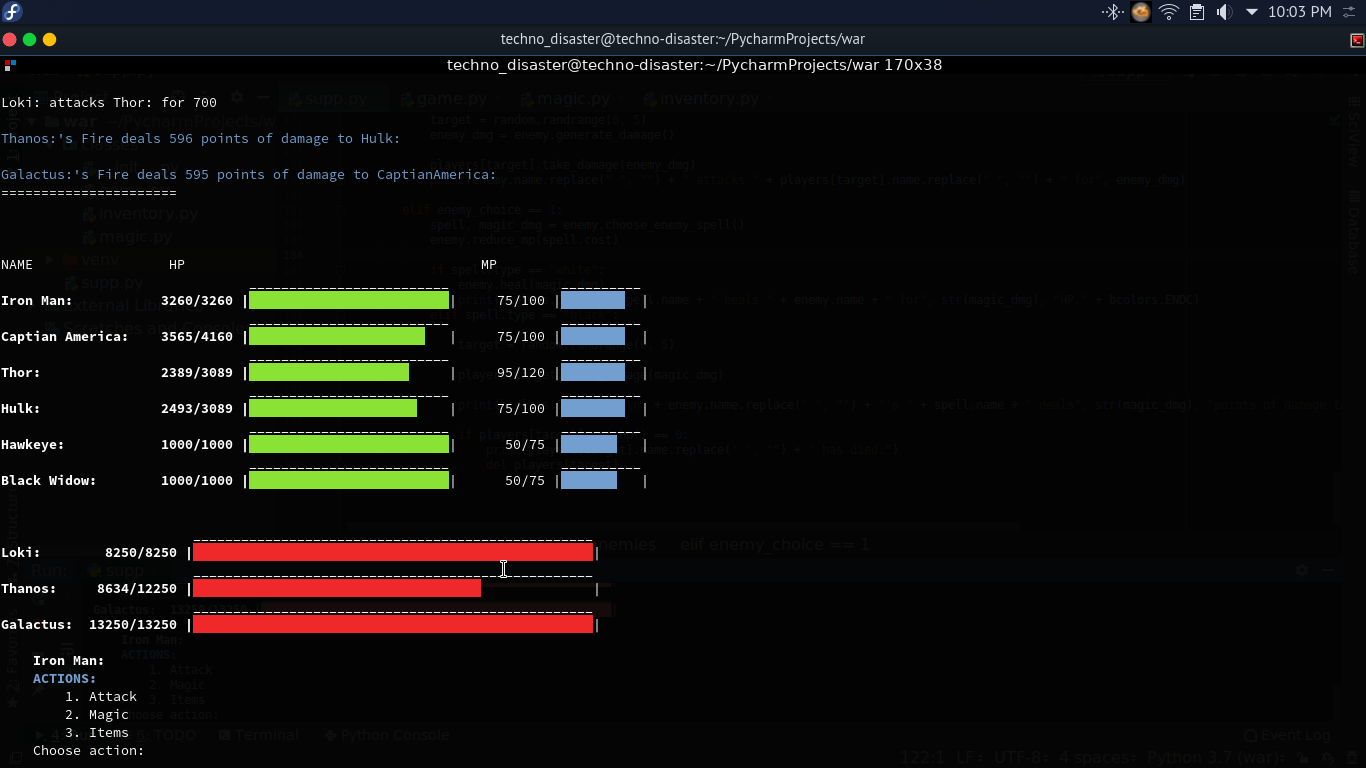Screen dimensions: 1366x768
Task: Click Black Widow MP value 50/75
Action: point(525,480)
